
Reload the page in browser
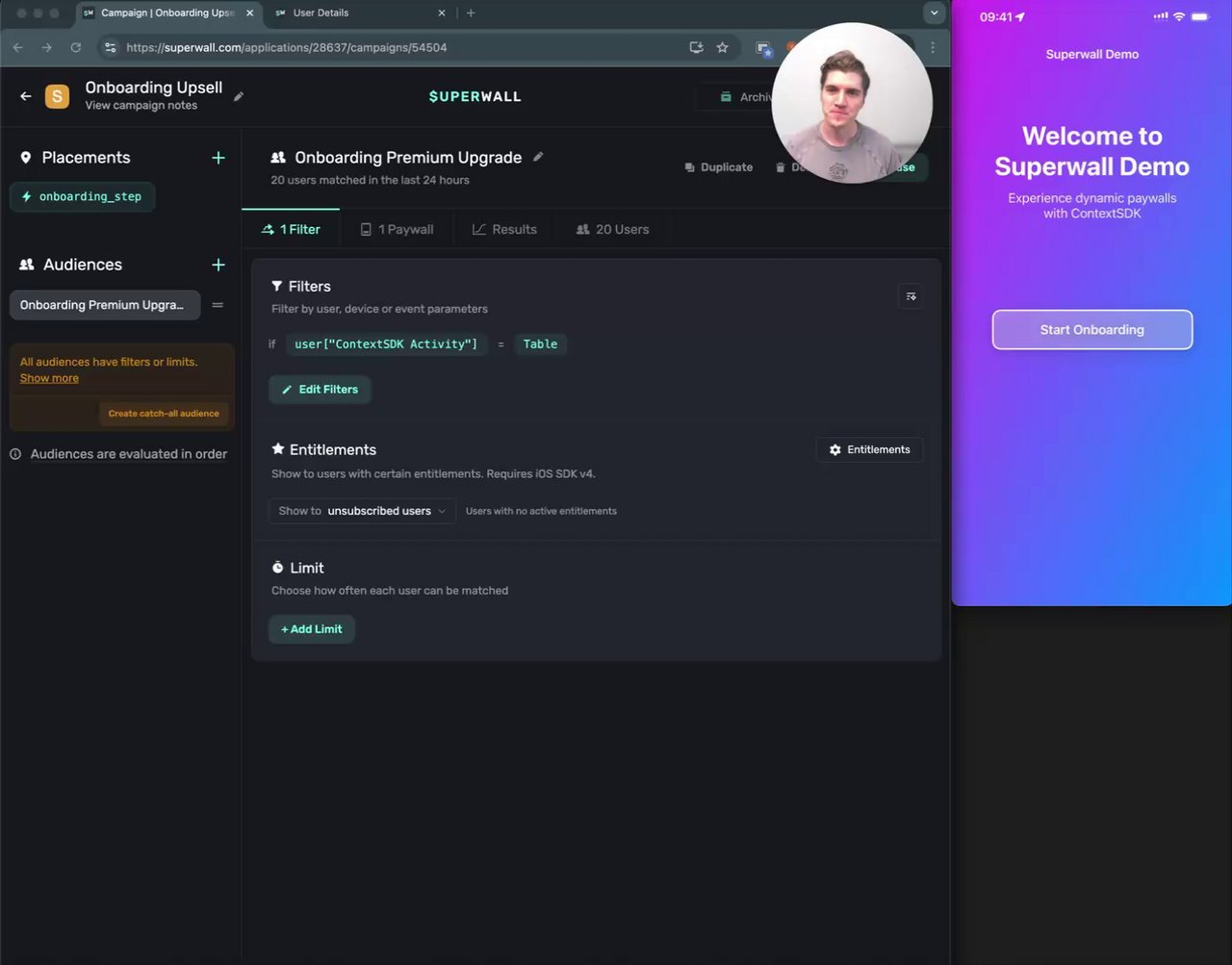point(76,47)
